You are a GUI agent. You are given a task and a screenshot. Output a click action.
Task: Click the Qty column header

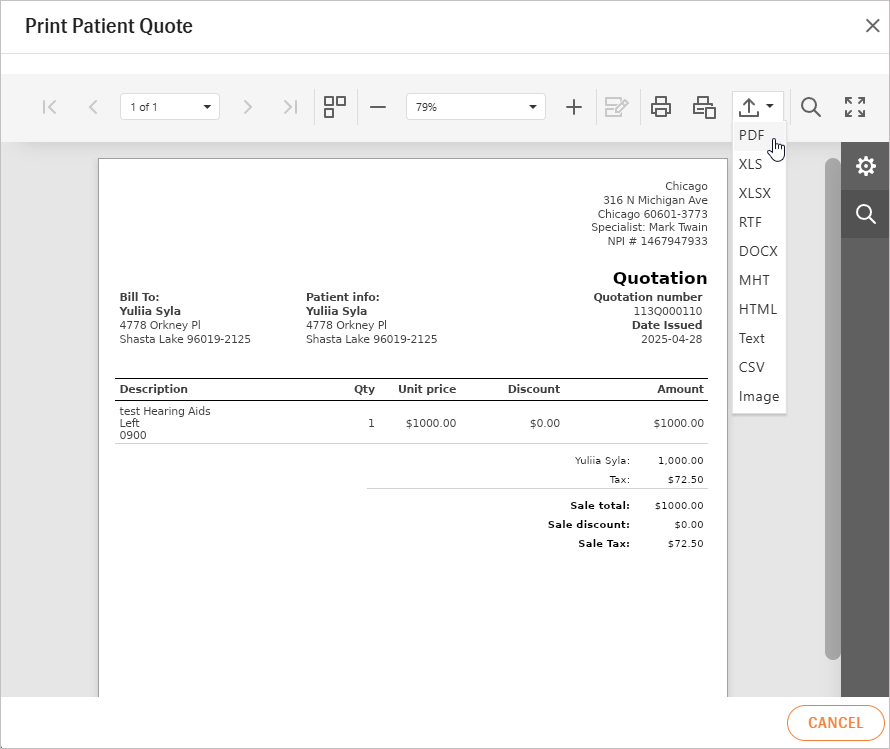364,389
